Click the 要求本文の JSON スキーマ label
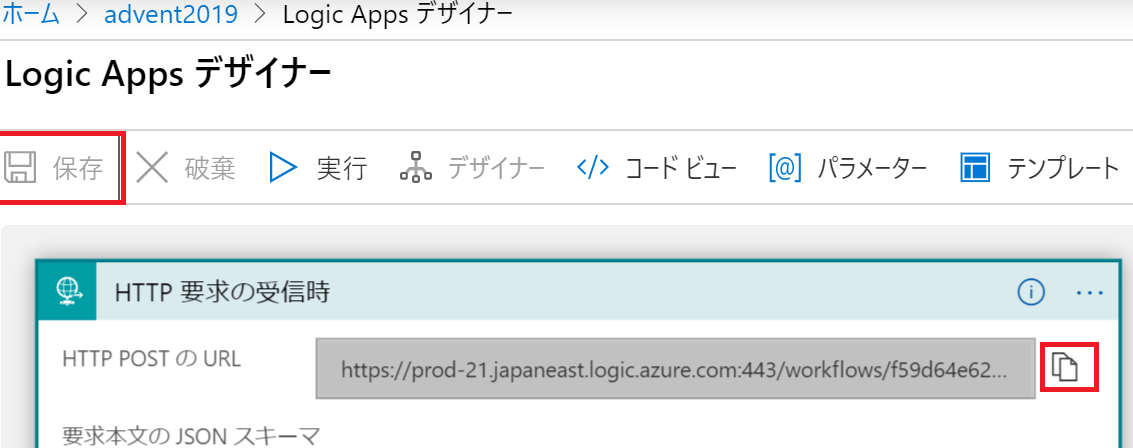 [x=191, y=434]
